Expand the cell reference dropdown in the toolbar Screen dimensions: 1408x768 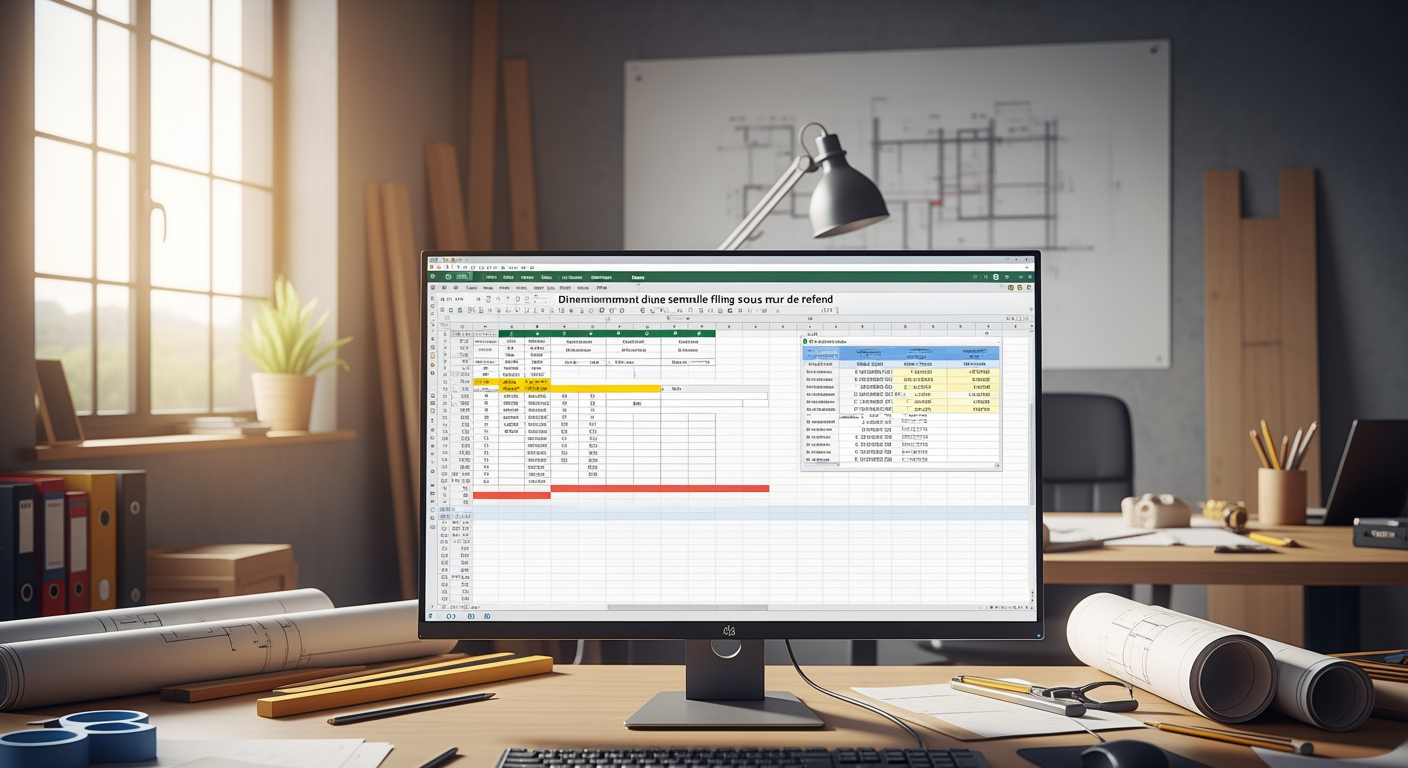[462, 318]
